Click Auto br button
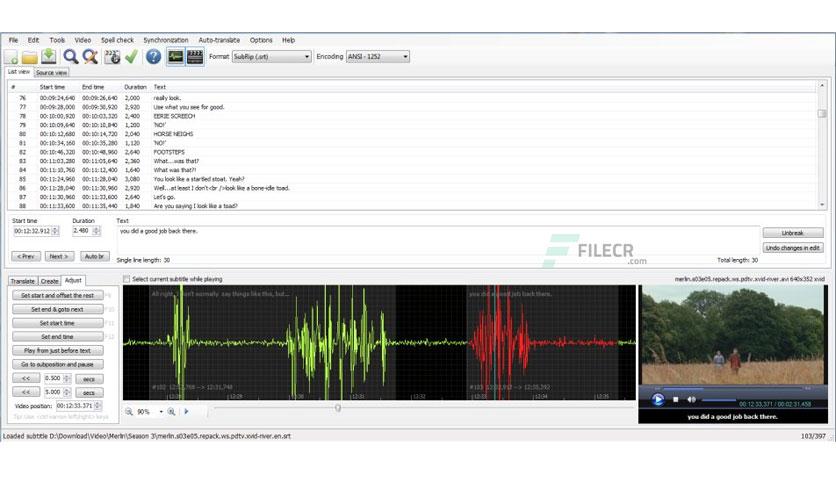 tap(95, 256)
